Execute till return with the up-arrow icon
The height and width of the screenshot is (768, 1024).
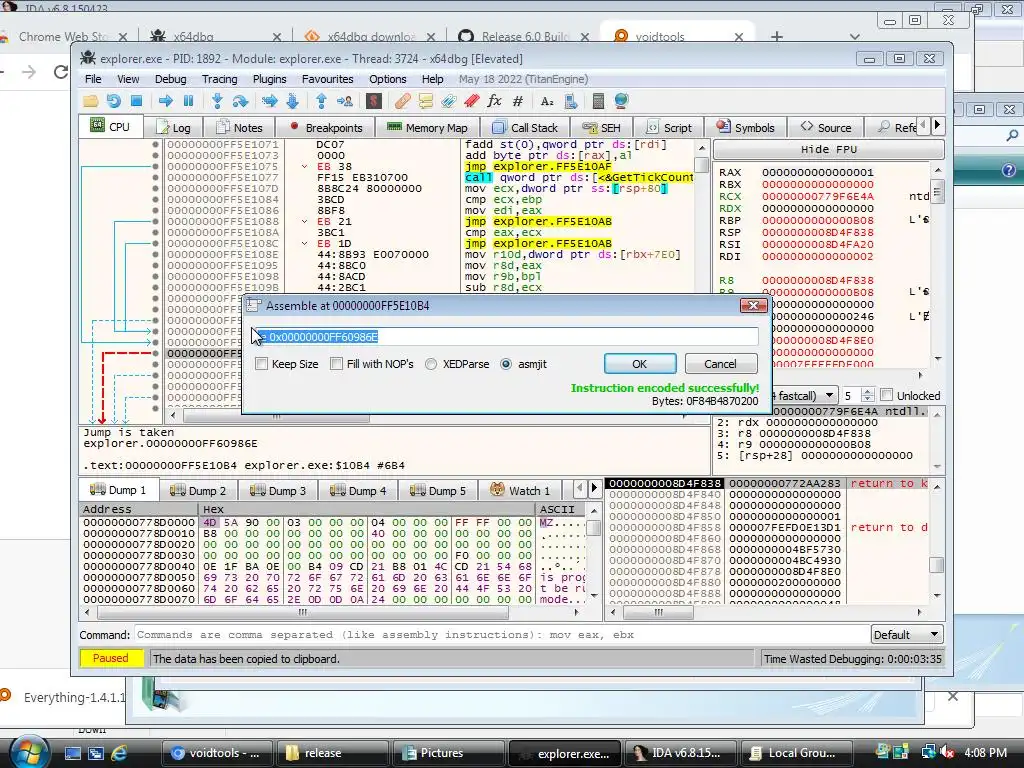tap(321, 101)
